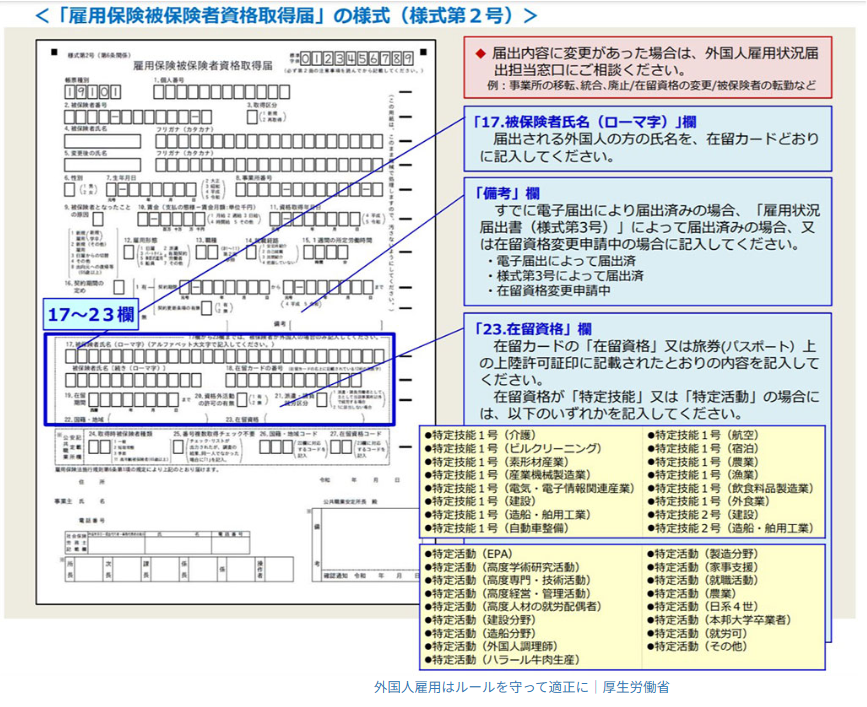
Task: Click the 「23.在留資格」欄 heading
Action: [x=531, y=328]
